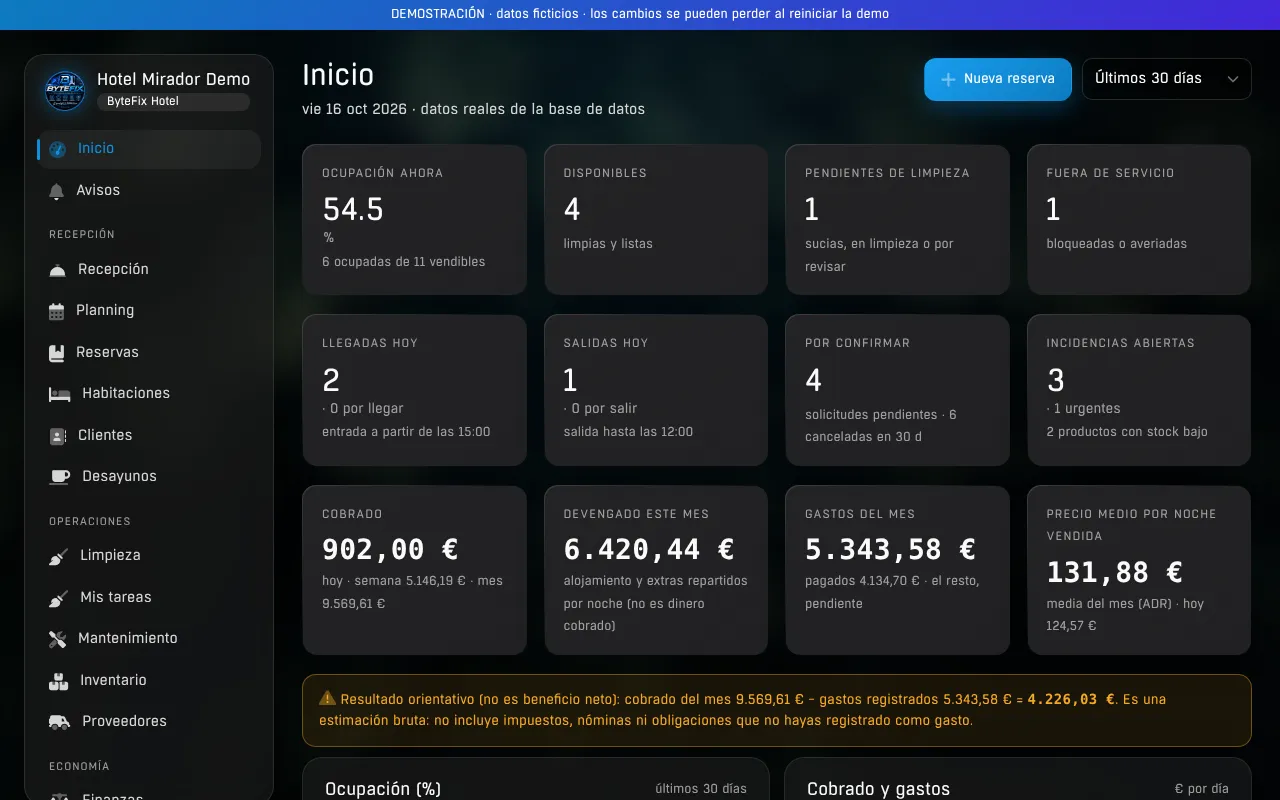Click the Limpieza broom icon

click(x=59, y=556)
